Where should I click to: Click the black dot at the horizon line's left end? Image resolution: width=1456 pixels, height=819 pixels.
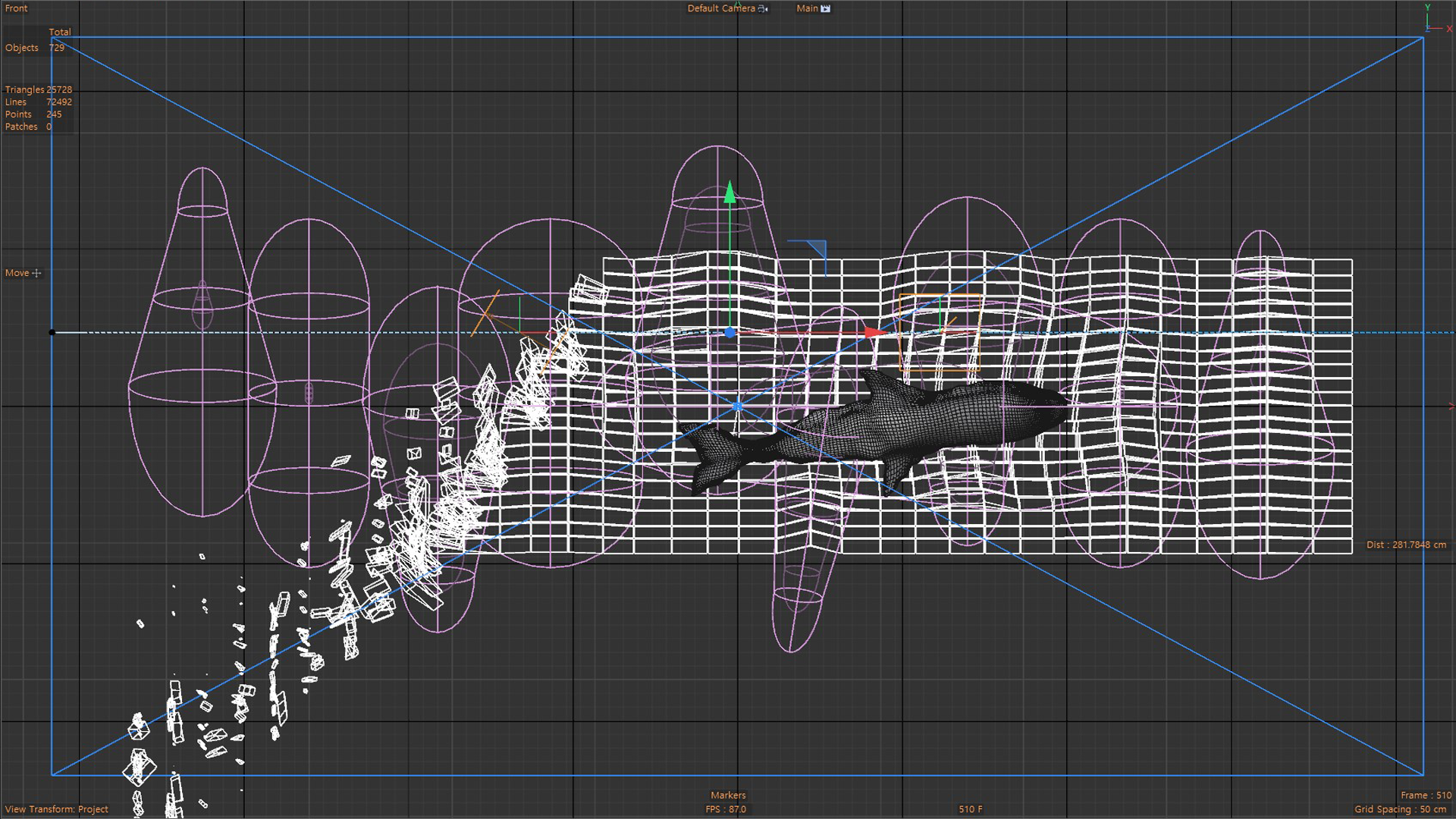click(52, 332)
